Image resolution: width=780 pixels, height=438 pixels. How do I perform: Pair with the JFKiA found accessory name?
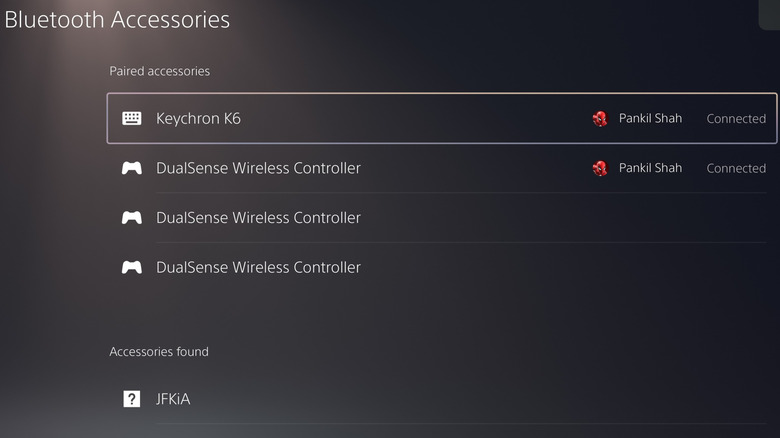pyautogui.click(x=173, y=399)
